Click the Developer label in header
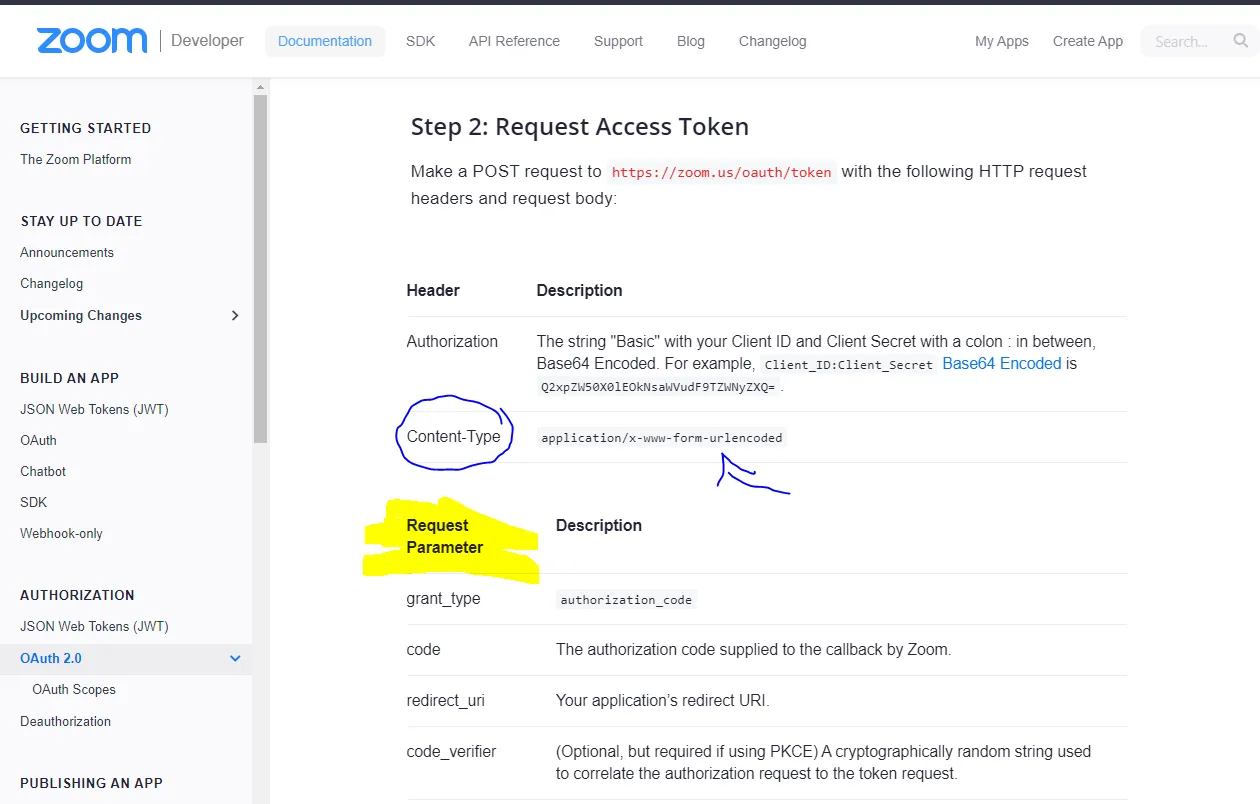 pos(207,40)
